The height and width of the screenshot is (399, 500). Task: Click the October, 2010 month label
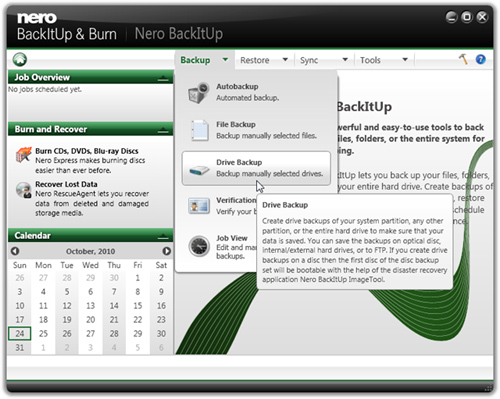(x=90, y=251)
